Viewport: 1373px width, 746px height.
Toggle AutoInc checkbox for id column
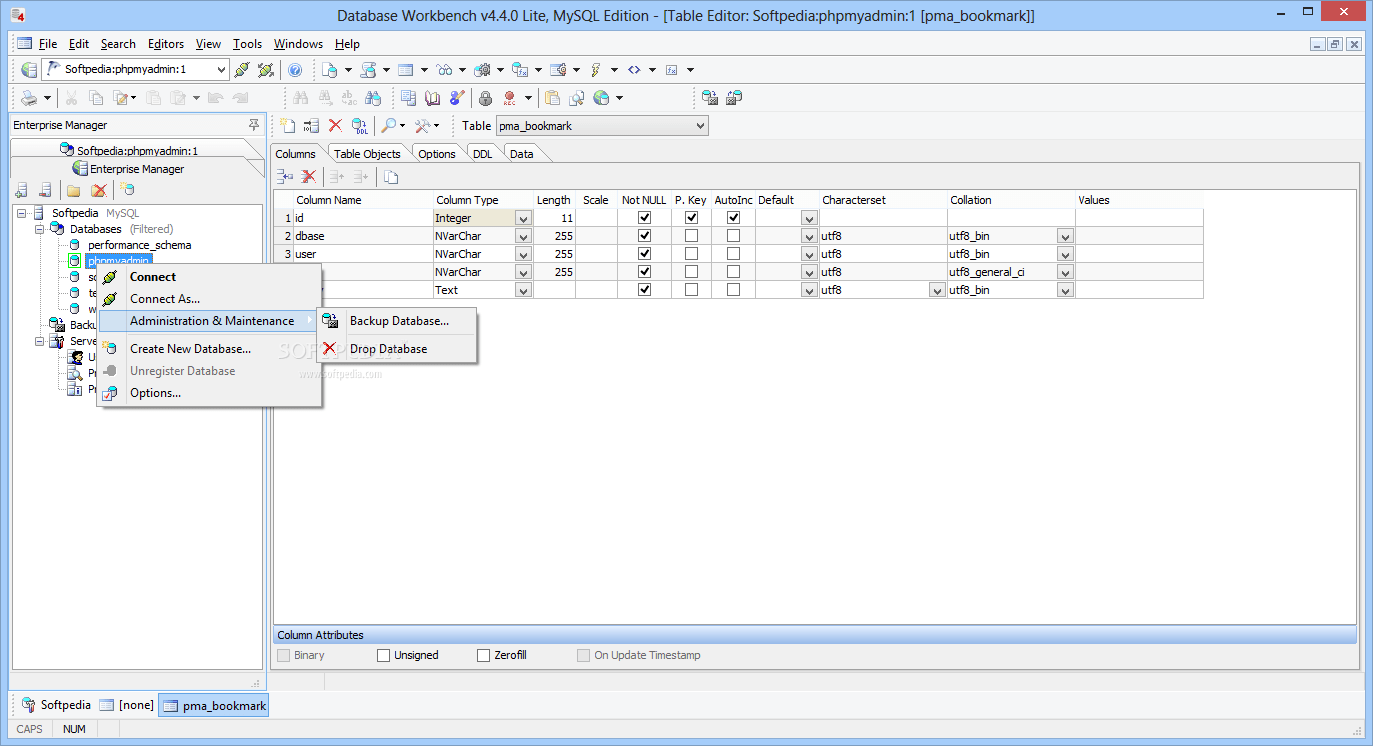coord(733,218)
